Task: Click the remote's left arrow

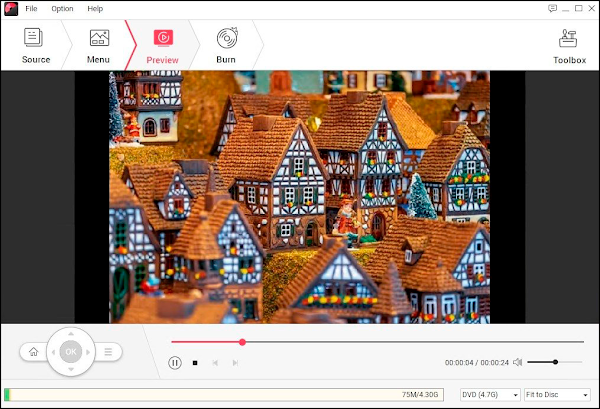Action: coord(53,352)
